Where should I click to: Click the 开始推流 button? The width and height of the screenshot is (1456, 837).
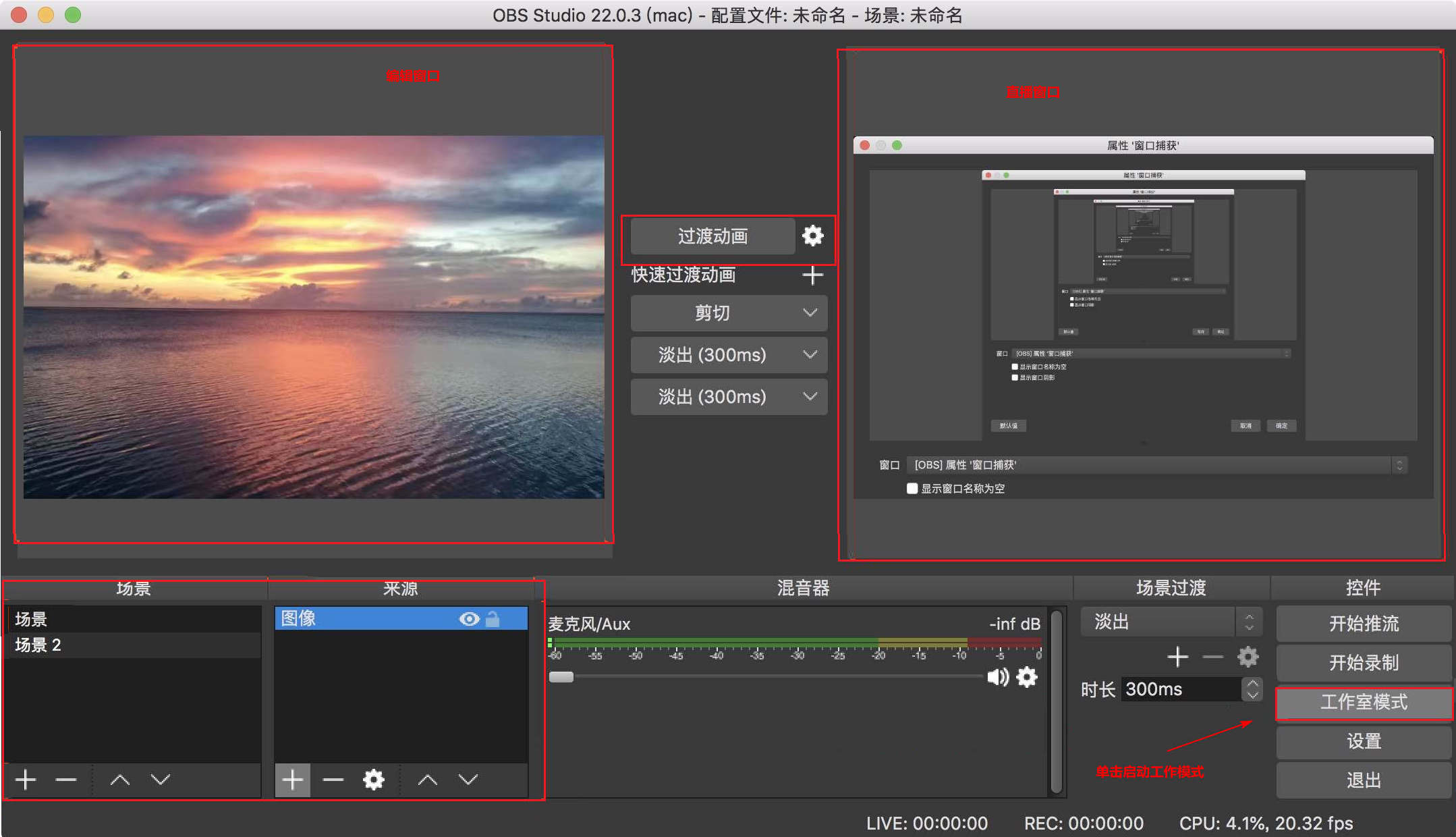pyautogui.click(x=1363, y=623)
